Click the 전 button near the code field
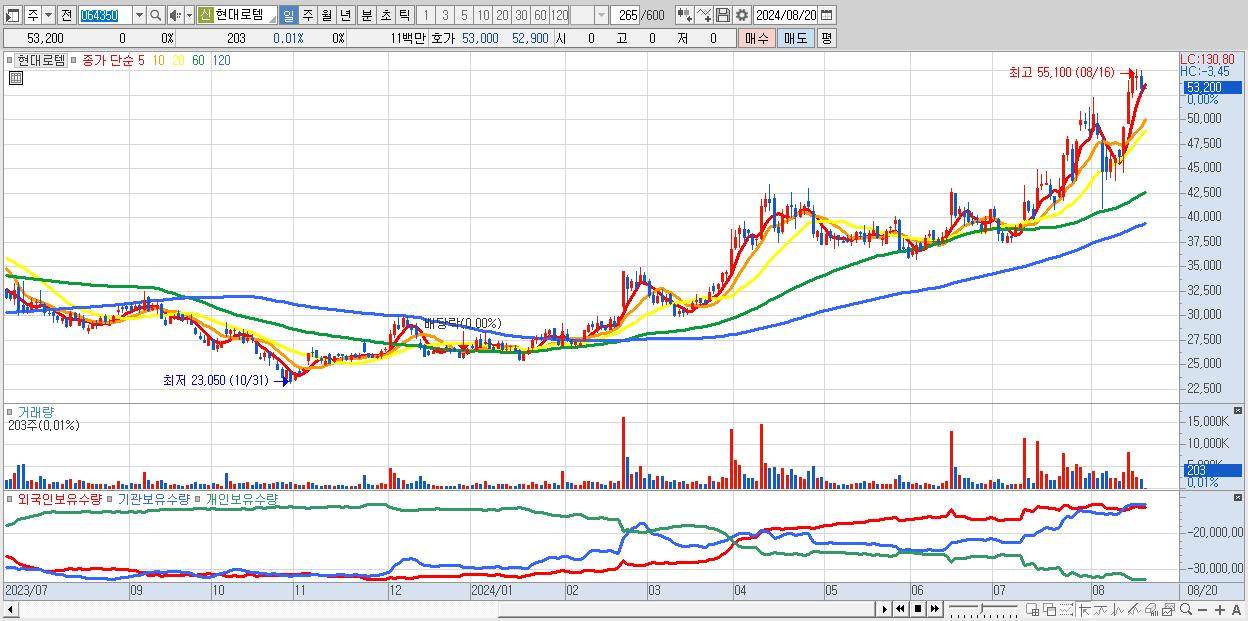The image size is (1248, 621). (x=66, y=15)
